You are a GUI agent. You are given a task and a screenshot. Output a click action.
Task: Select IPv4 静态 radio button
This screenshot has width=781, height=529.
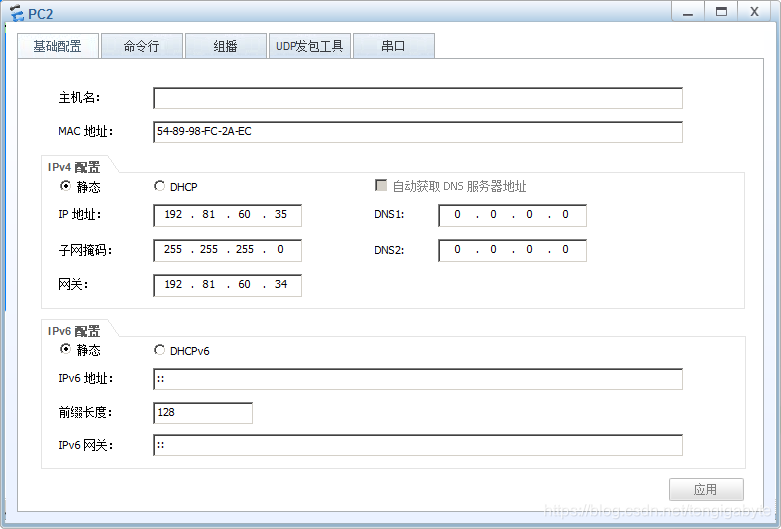coord(65,186)
